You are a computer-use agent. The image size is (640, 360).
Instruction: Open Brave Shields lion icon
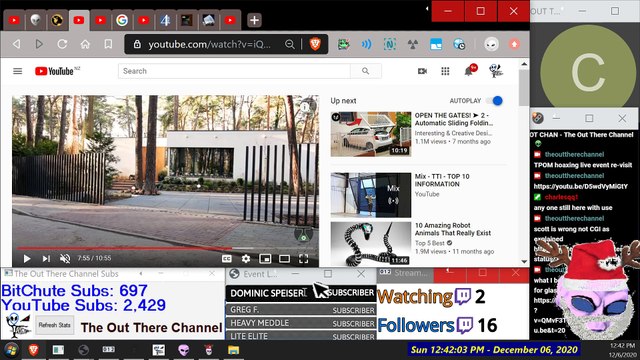(315, 44)
